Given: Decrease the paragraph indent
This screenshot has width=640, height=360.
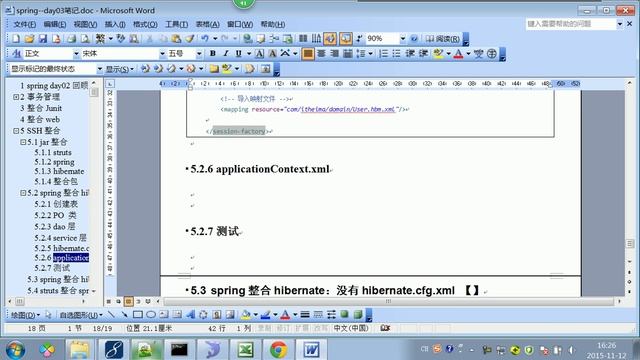Looking at the screenshot, I should coord(410,53).
